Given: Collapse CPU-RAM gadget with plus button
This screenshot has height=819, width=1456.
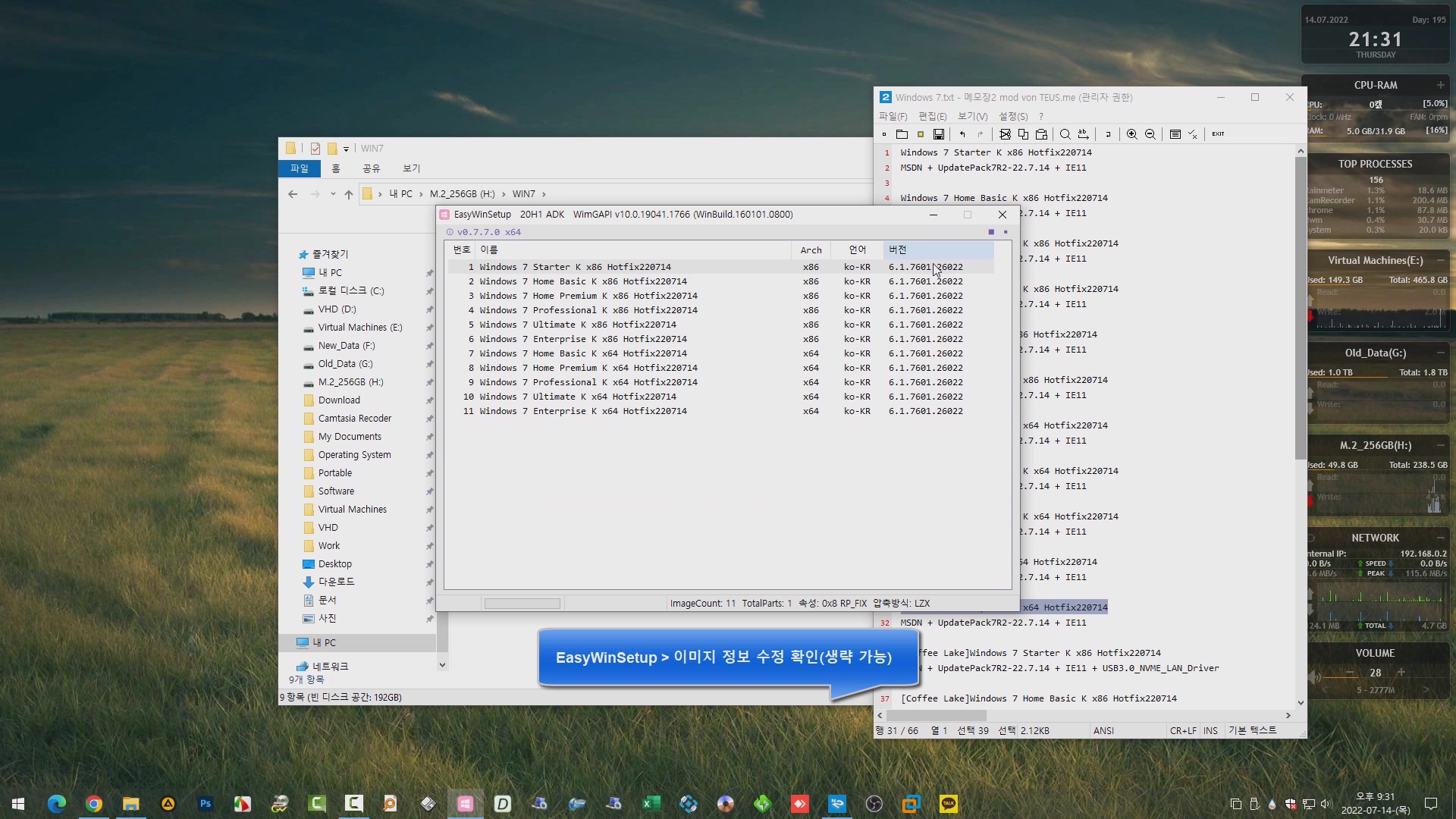Looking at the screenshot, I should 1440,85.
